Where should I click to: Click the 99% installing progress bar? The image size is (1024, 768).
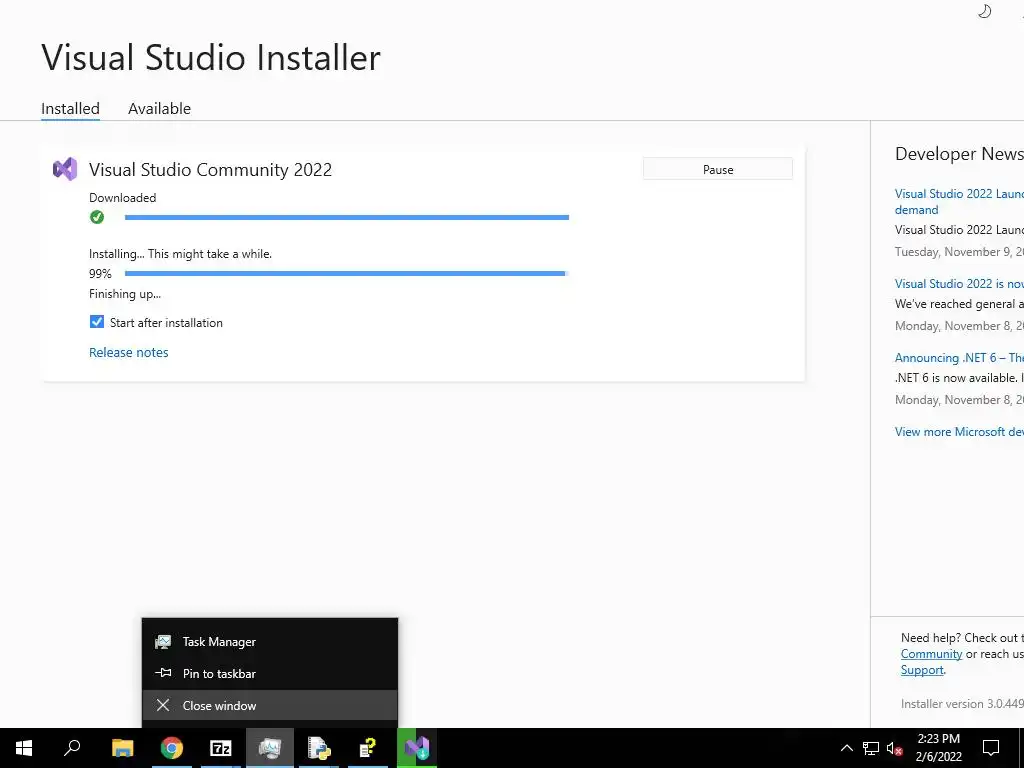pyautogui.click(x=347, y=274)
